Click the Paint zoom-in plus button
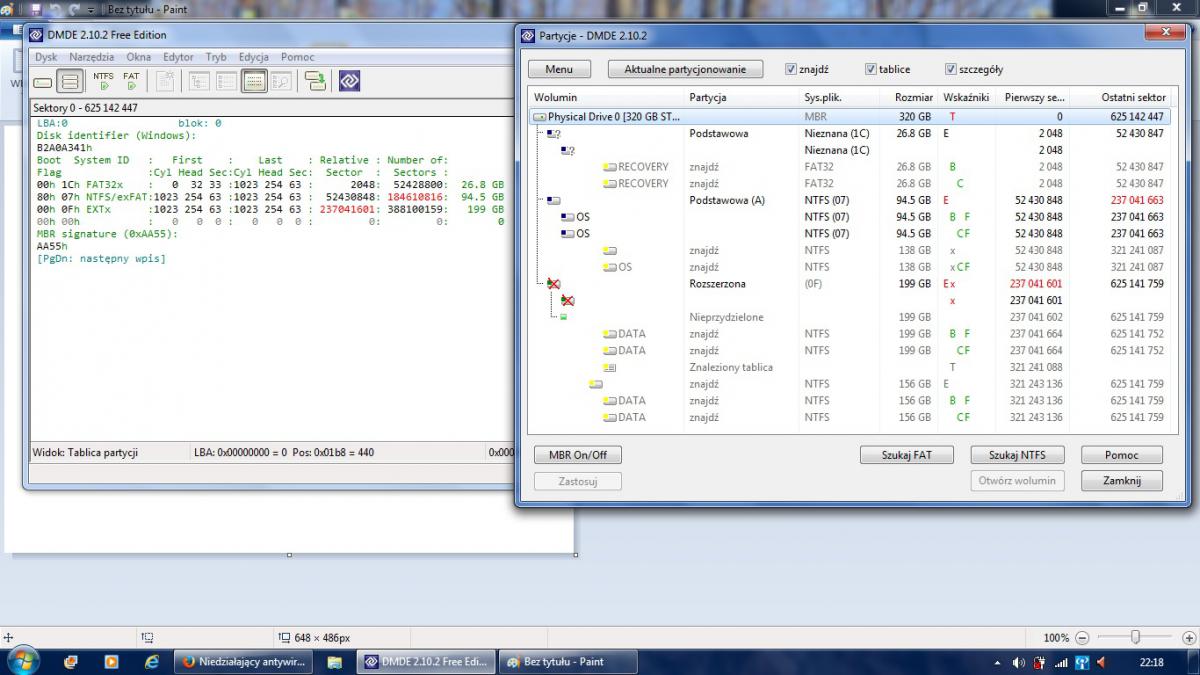Screen dimensions: 1200x675 click(1187, 637)
